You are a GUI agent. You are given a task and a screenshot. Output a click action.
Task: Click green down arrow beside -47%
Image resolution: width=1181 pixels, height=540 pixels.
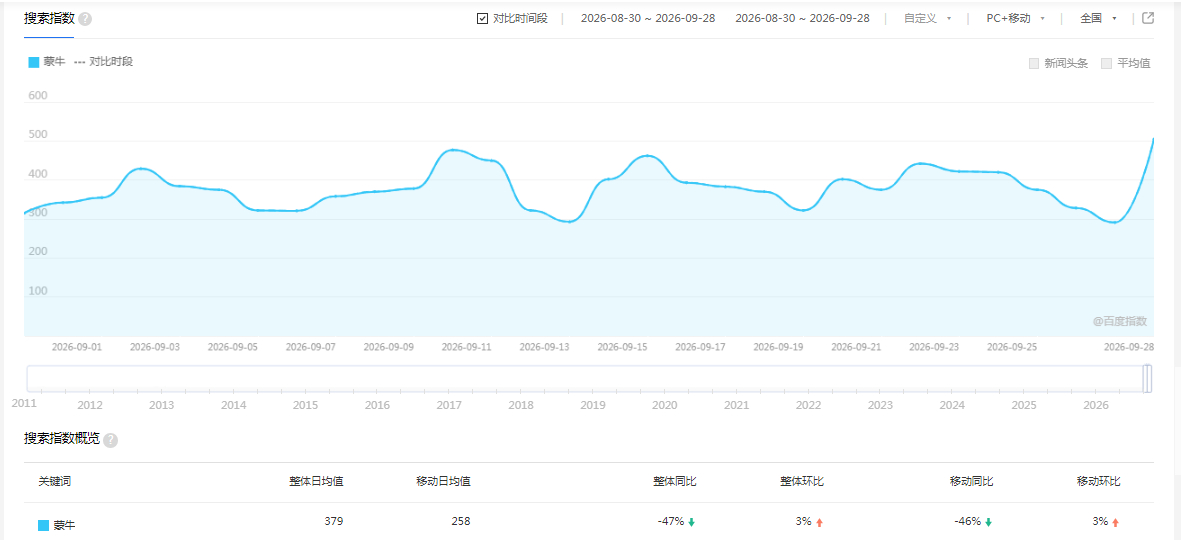coord(691,521)
